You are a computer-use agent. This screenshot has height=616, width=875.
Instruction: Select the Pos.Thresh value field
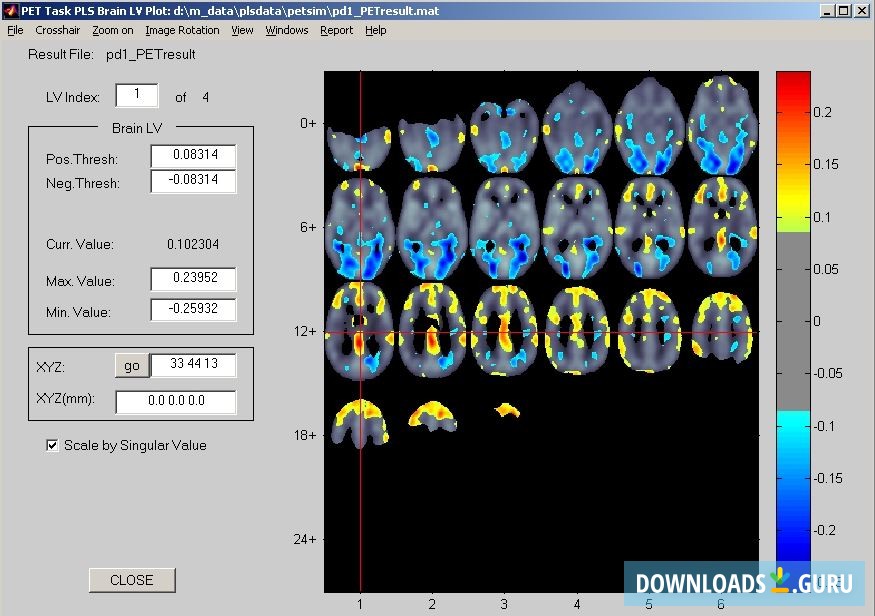[x=193, y=156]
